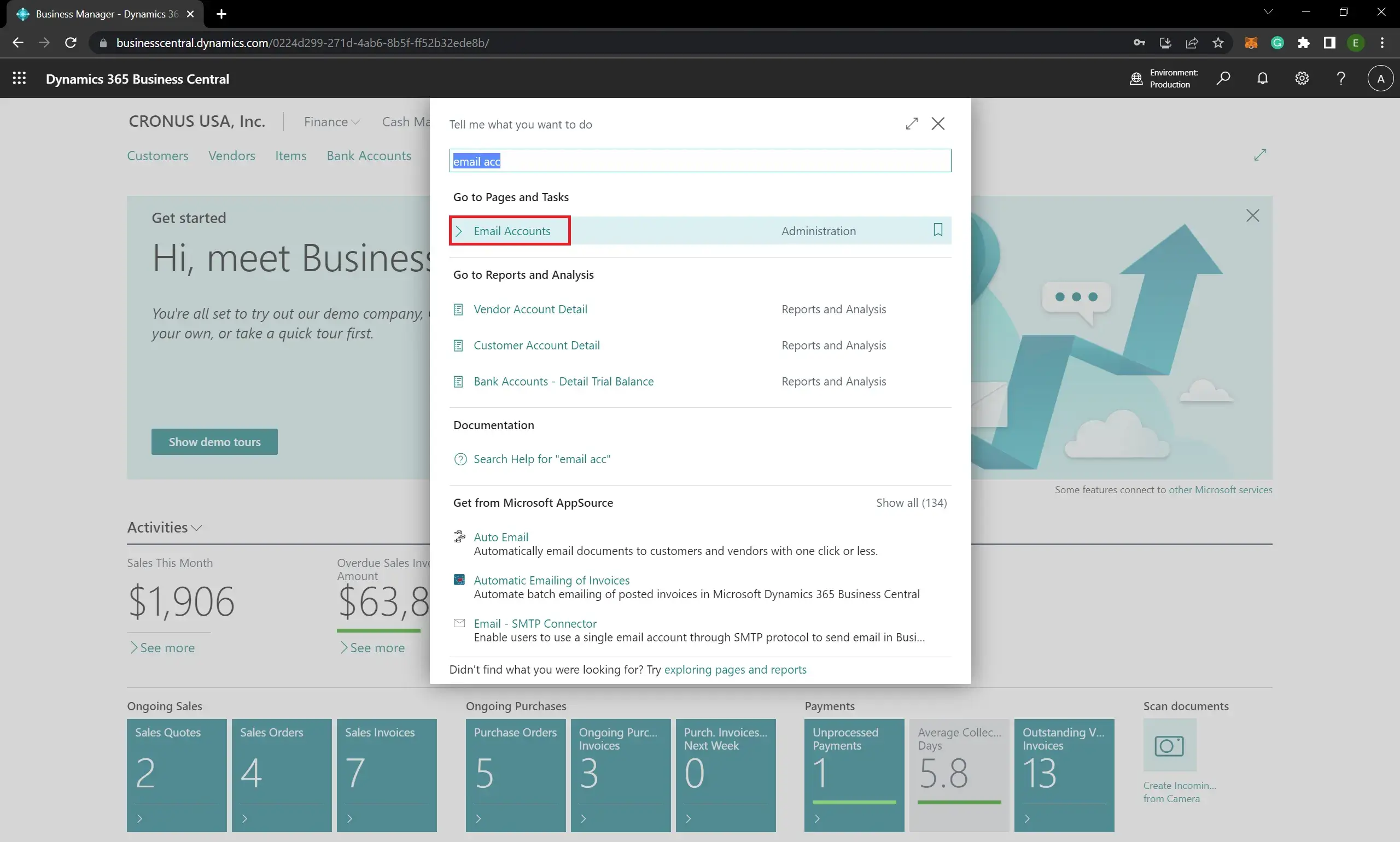
Task: Click the Environment Production globe icon
Action: 1135,78
